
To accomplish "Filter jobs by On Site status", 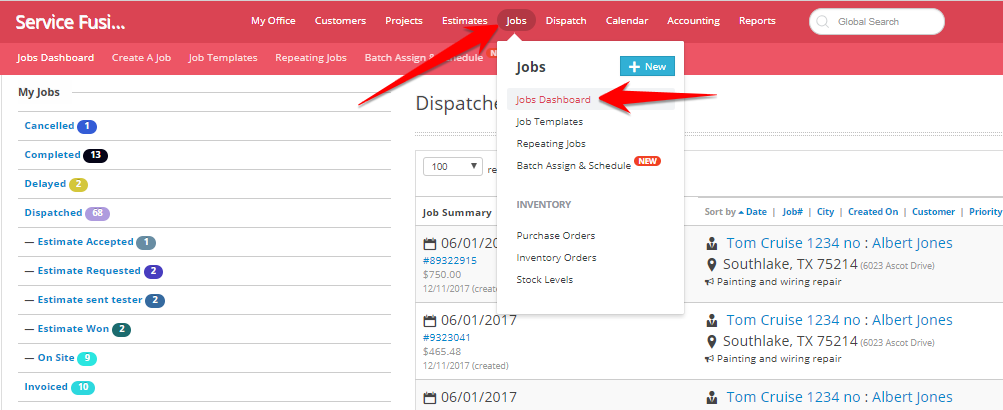I will point(56,358).
